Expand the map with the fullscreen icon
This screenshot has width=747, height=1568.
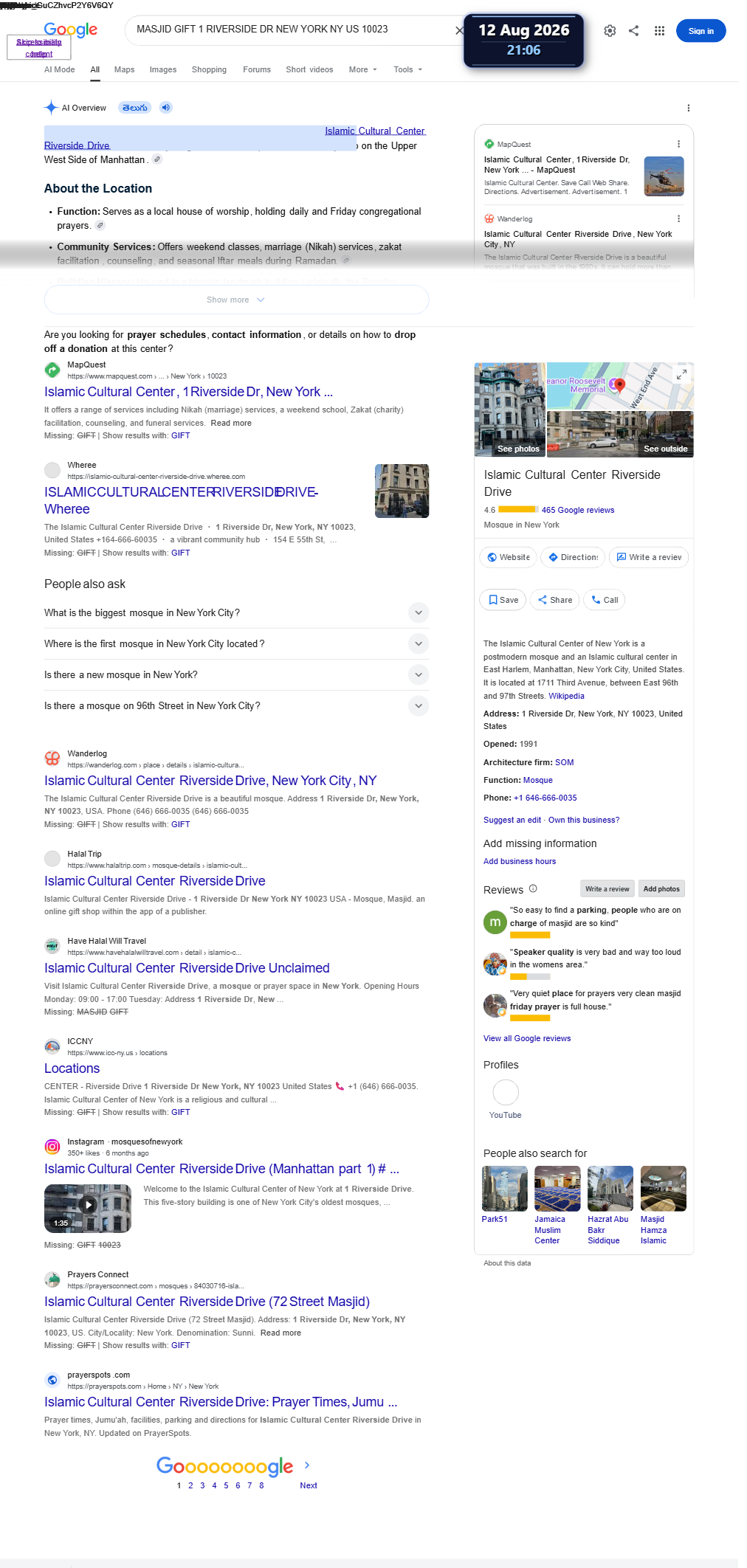681,375
